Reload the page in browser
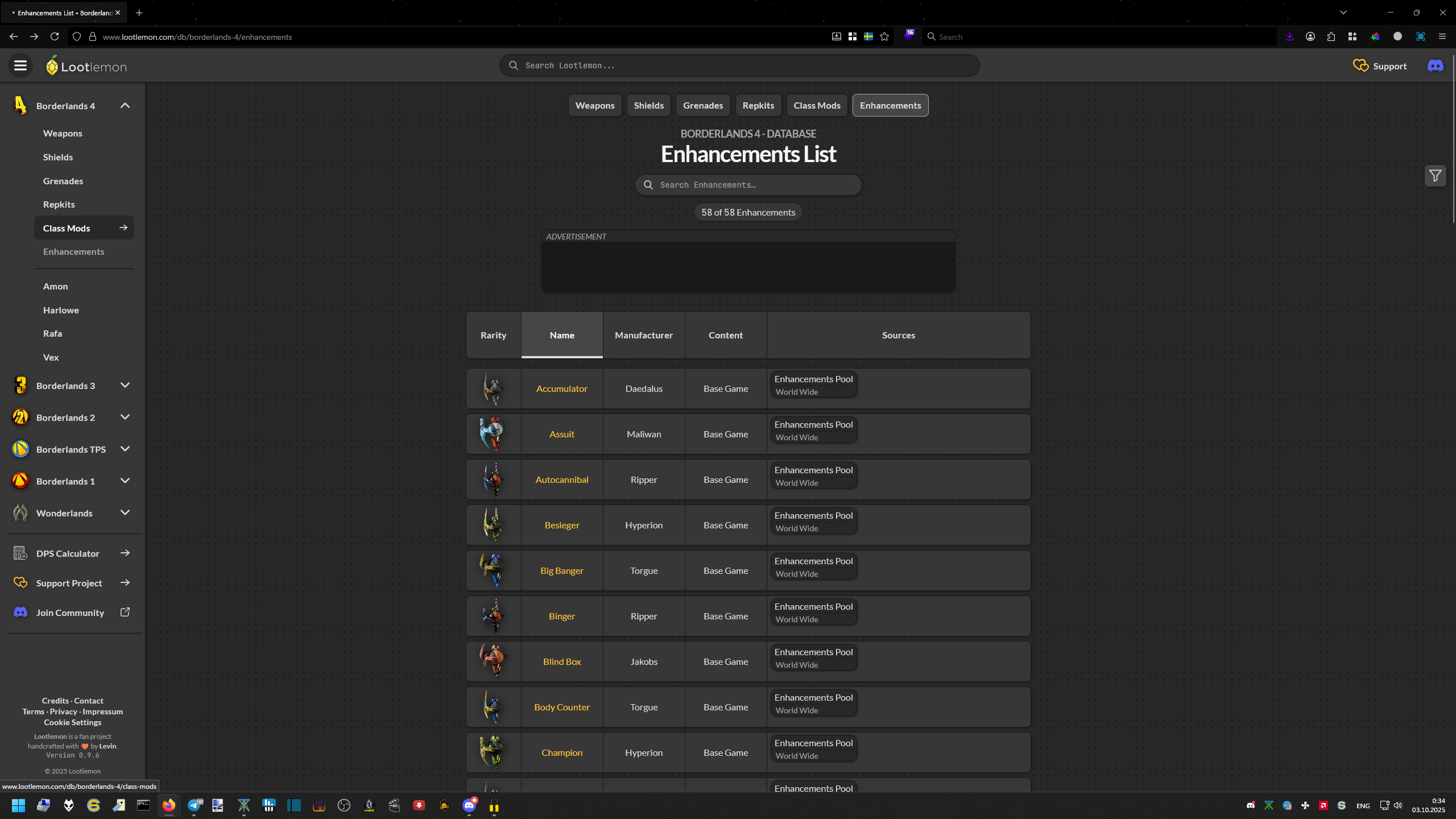This screenshot has height=819, width=1456. [55, 37]
